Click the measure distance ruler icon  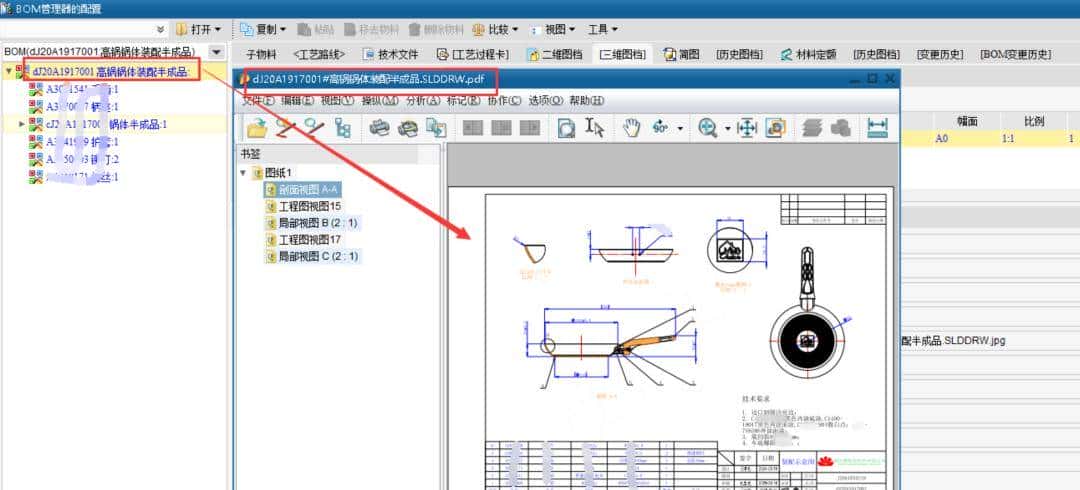[878, 127]
